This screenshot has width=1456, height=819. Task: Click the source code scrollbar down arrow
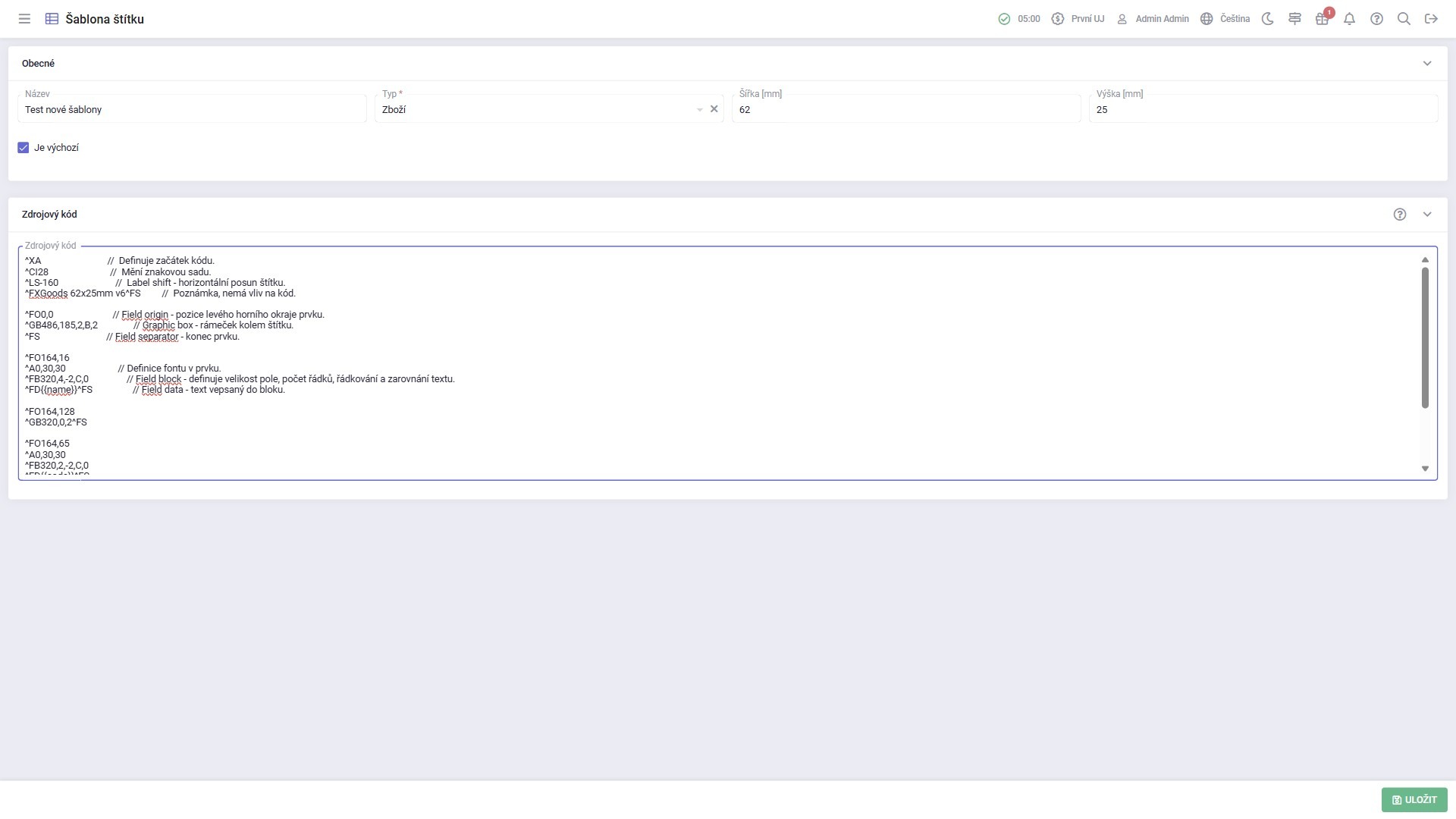(x=1425, y=469)
